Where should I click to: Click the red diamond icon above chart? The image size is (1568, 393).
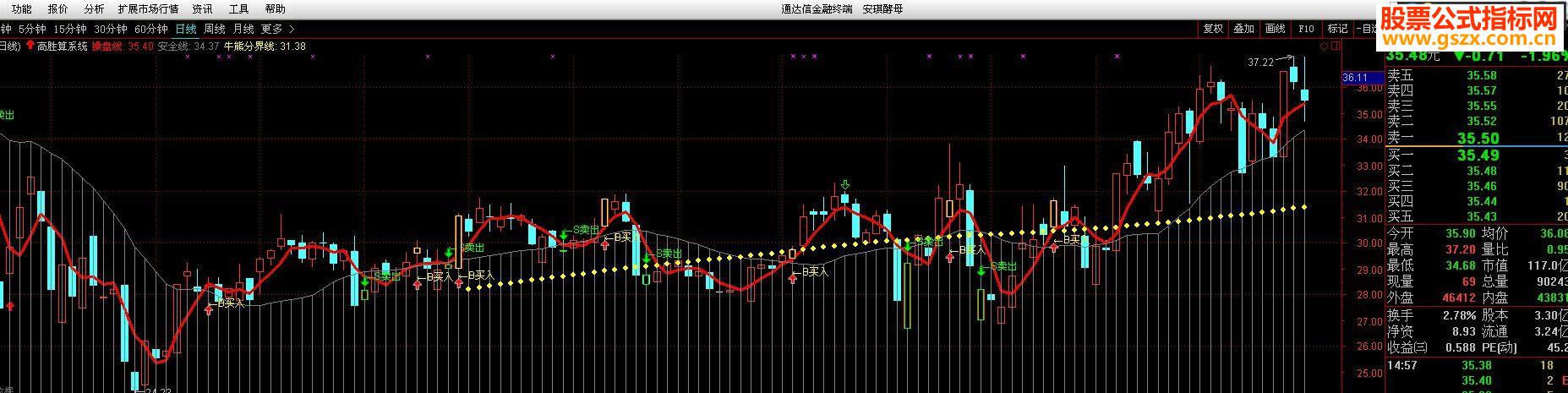1325,46
